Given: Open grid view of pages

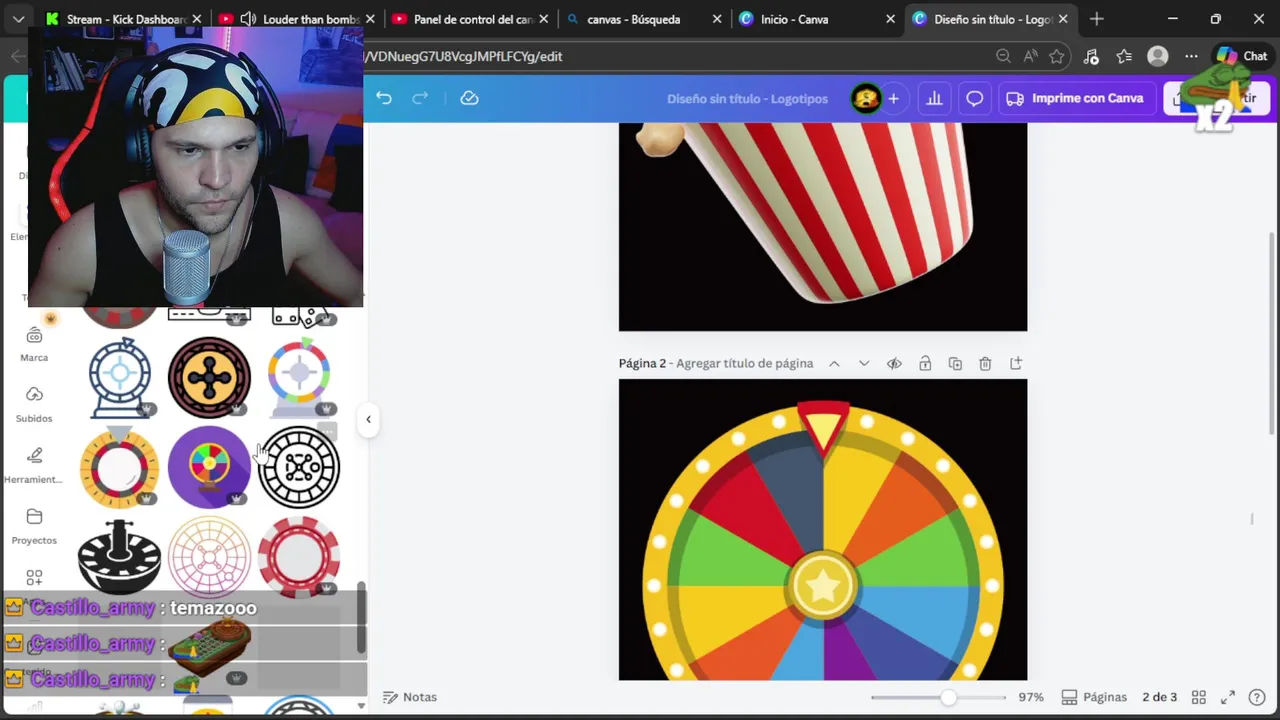Looking at the screenshot, I should (x=1198, y=697).
